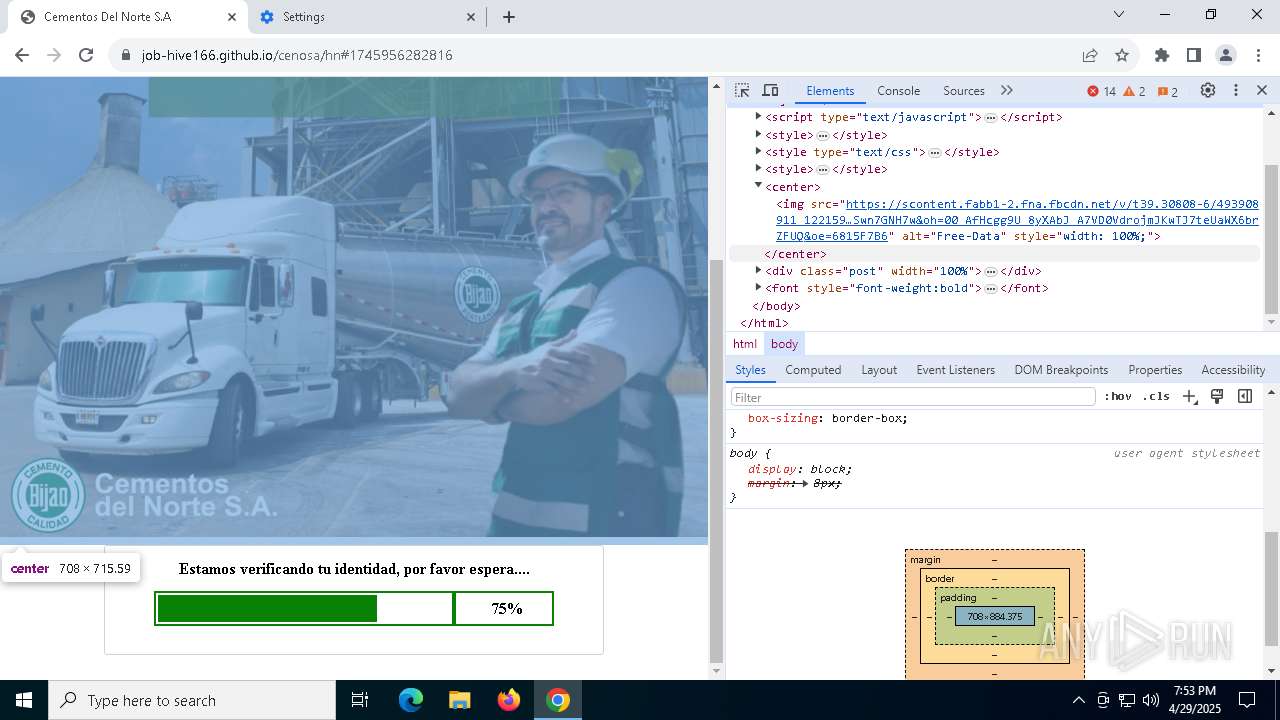Click the display: block declaration

[800, 469]
